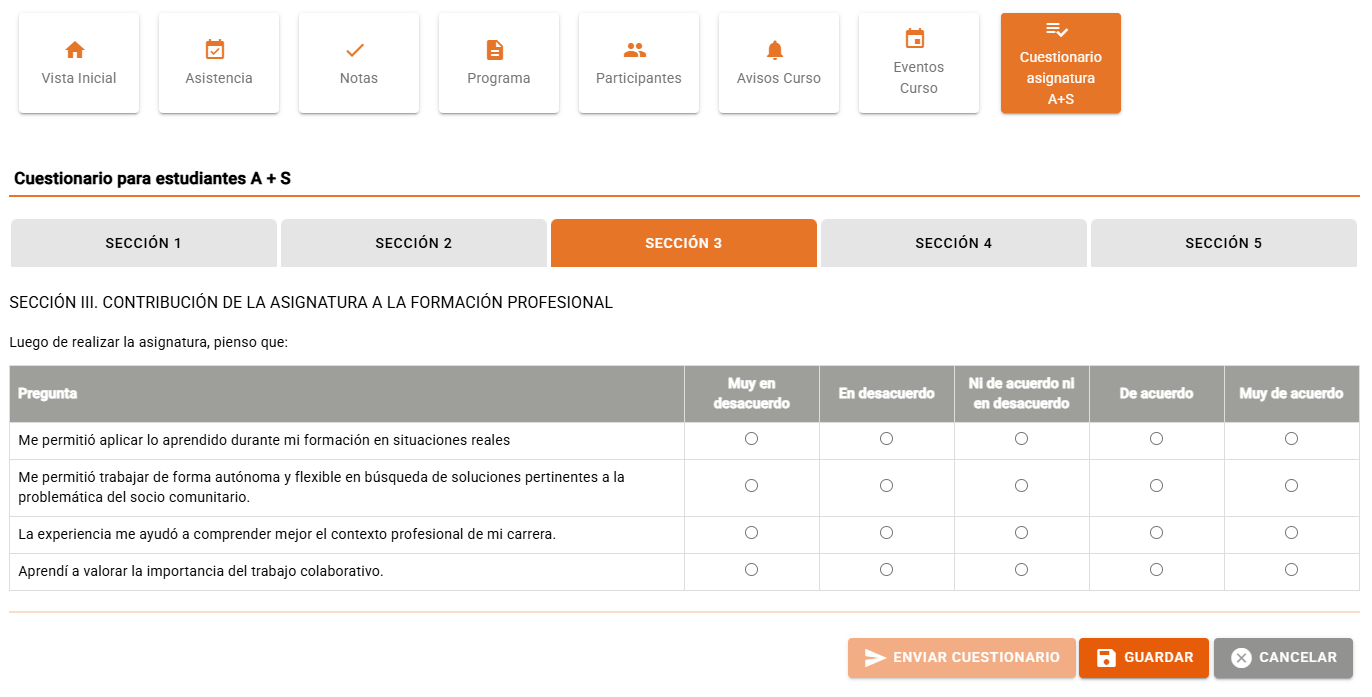Switch to the SECCIÓN 4 tab
The height and width of the screenshot is (697, 1372).
[953, 242]
